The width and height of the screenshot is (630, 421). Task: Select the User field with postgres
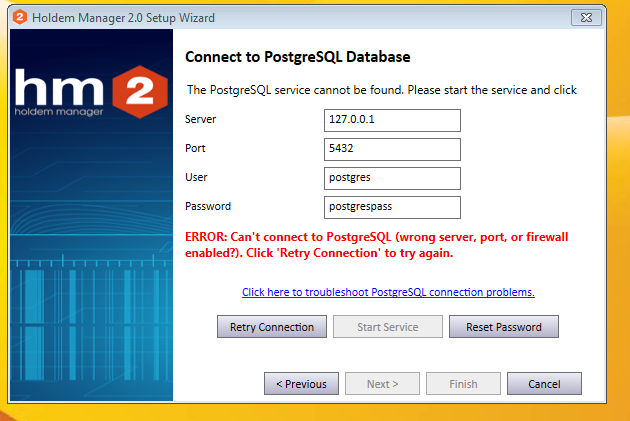click(393, 178)
